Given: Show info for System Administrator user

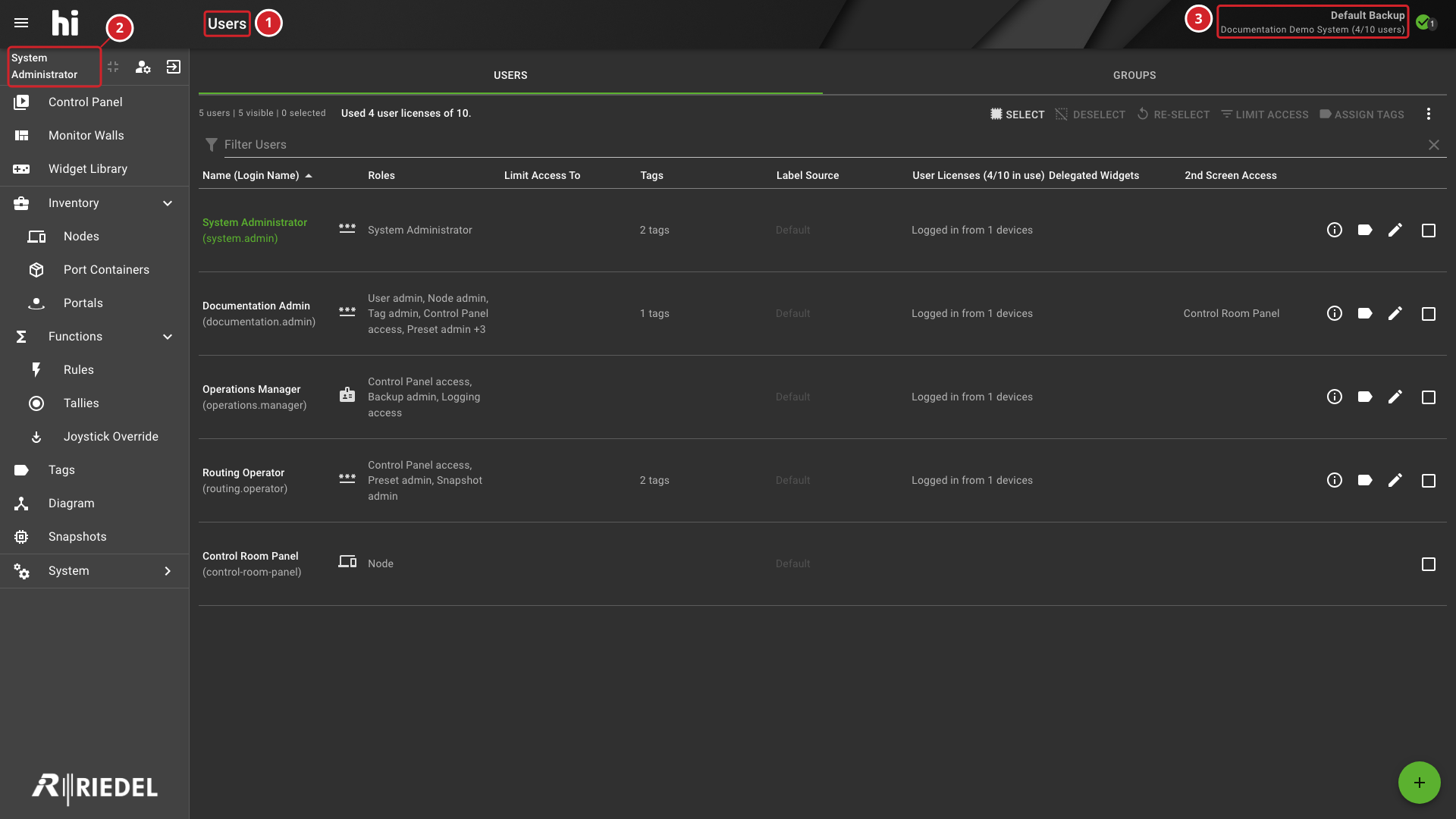Looking at the screenshot, I should pyautogui.click(x=1335, y=230).
